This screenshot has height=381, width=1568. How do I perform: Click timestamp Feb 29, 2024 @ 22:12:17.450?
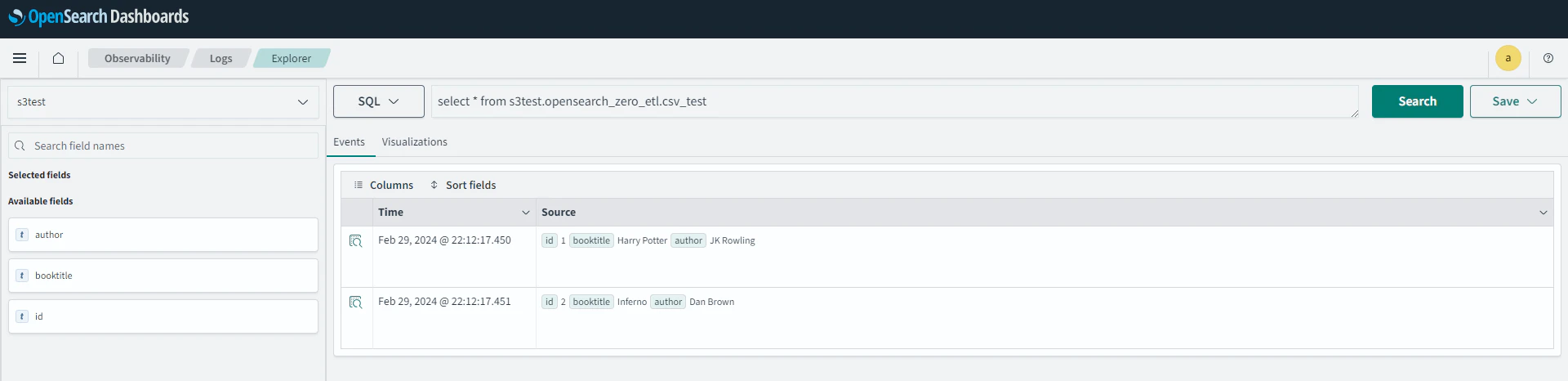(x=444, y=240)
